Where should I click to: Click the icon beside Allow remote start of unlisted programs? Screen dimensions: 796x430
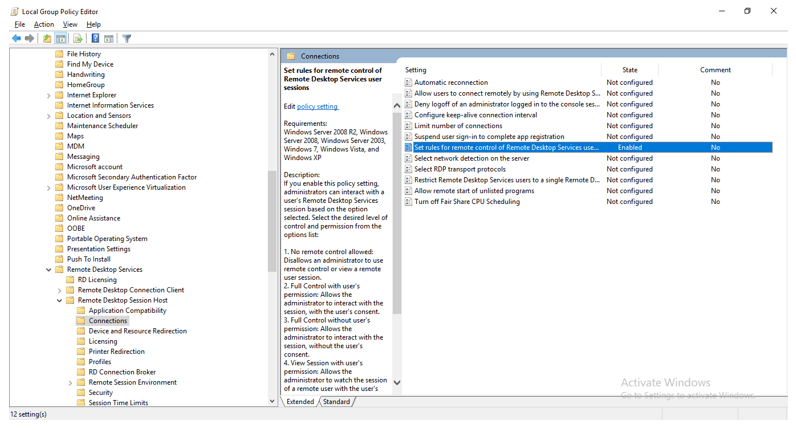pos(408,191)
